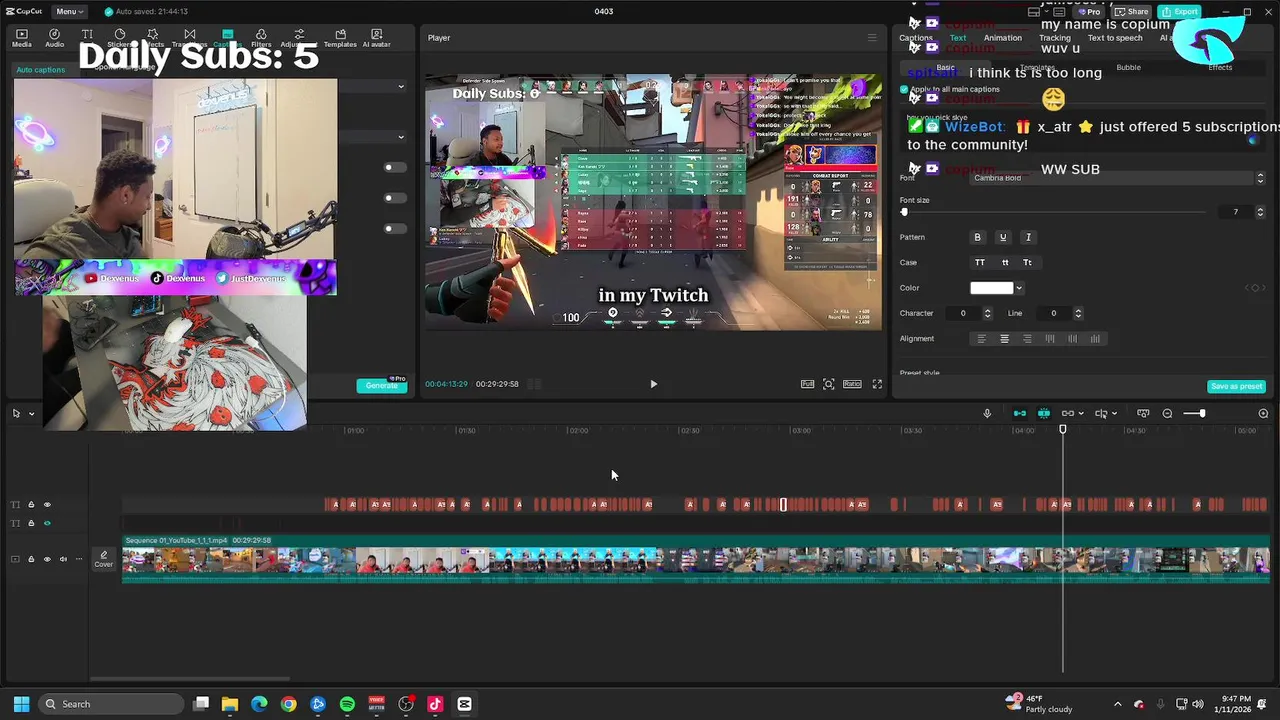This screenshot has height=720, width=1280.
Task: Click the Export button
Action: coord(1180,12)
